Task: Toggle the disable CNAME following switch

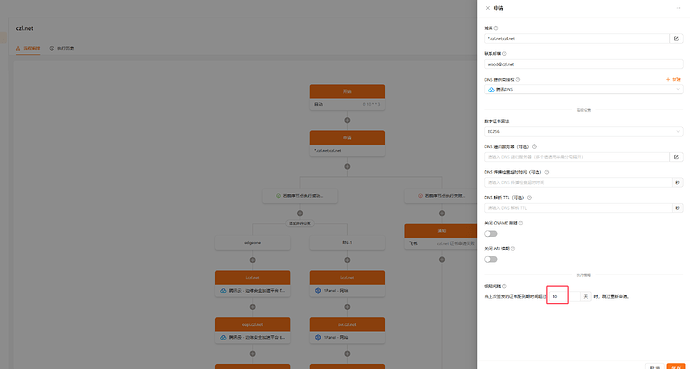Action: (x=491, y=234)
